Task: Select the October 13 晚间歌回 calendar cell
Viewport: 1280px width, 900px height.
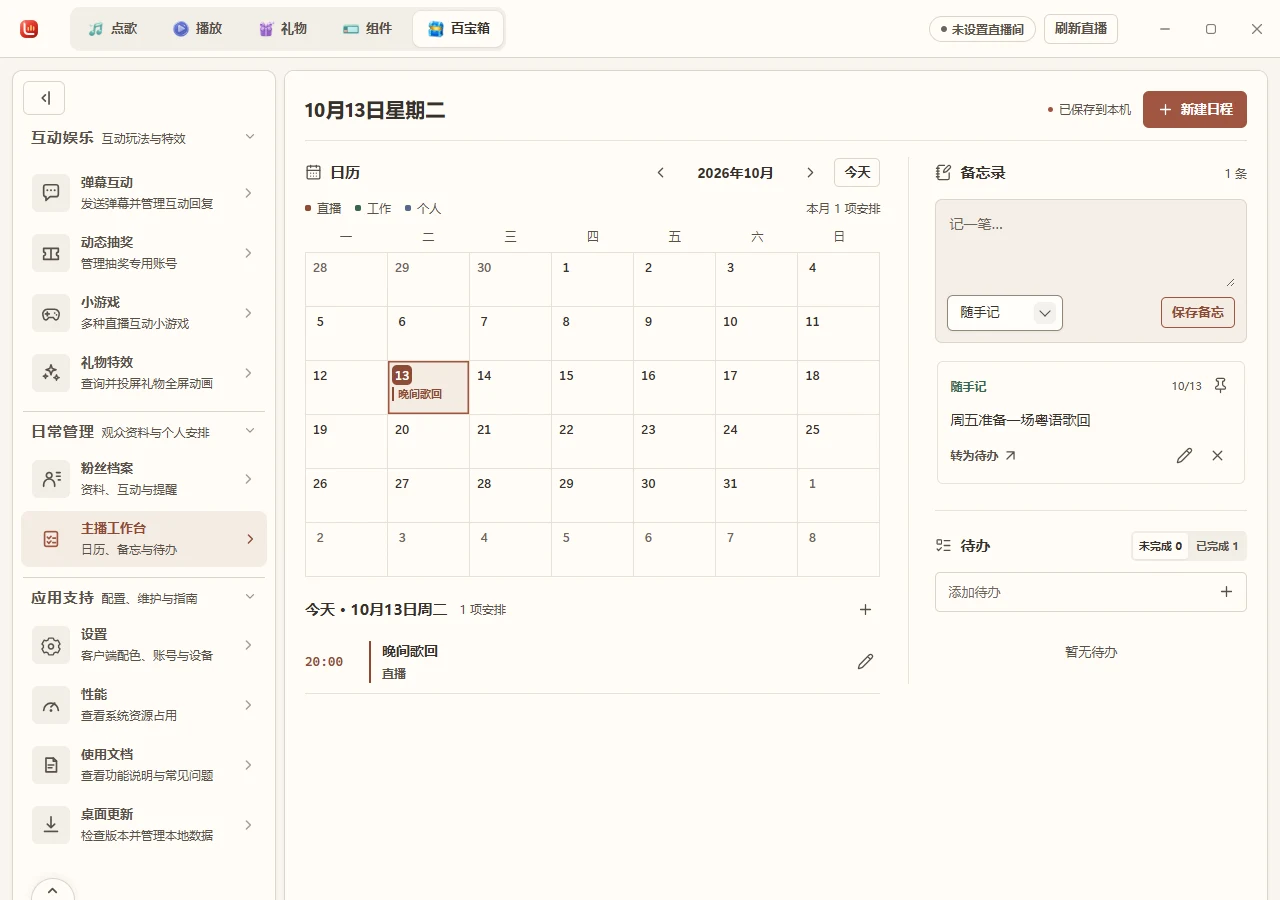Action: [x=428, y=388]
